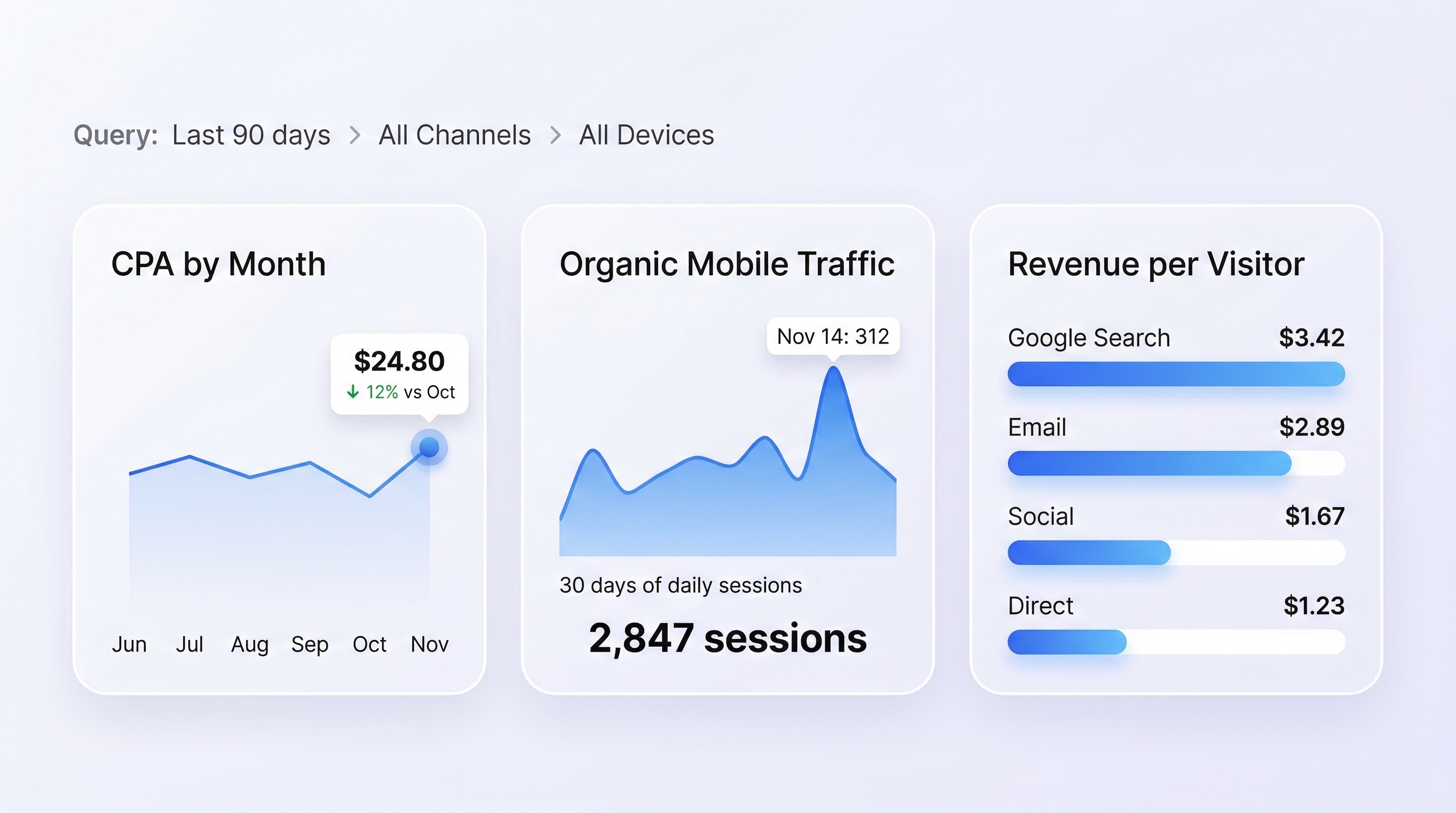Click the 'Revenue per Visitor' card title
Screen dimensions: 1456x813
pyautogui.click(x=1157, y=264)
